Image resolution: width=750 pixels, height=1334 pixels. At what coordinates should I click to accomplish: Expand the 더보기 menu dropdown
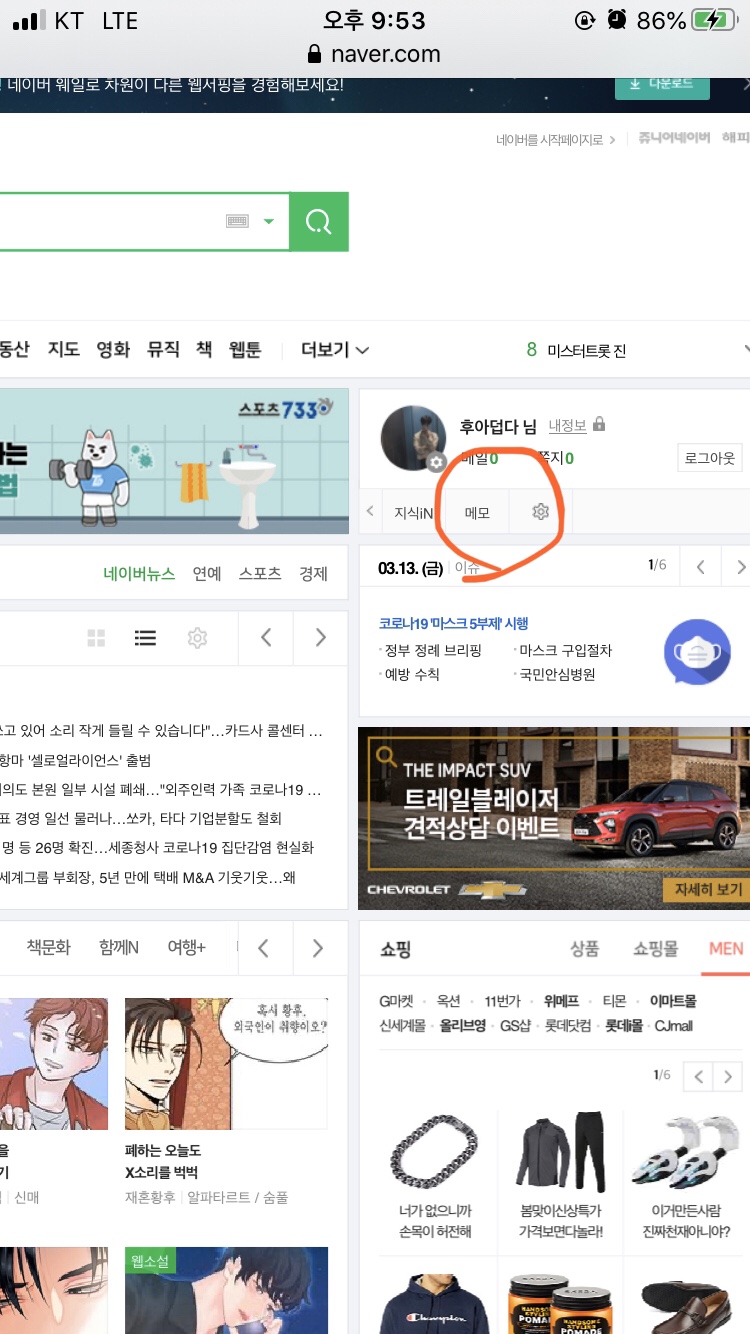pos(335,350)
